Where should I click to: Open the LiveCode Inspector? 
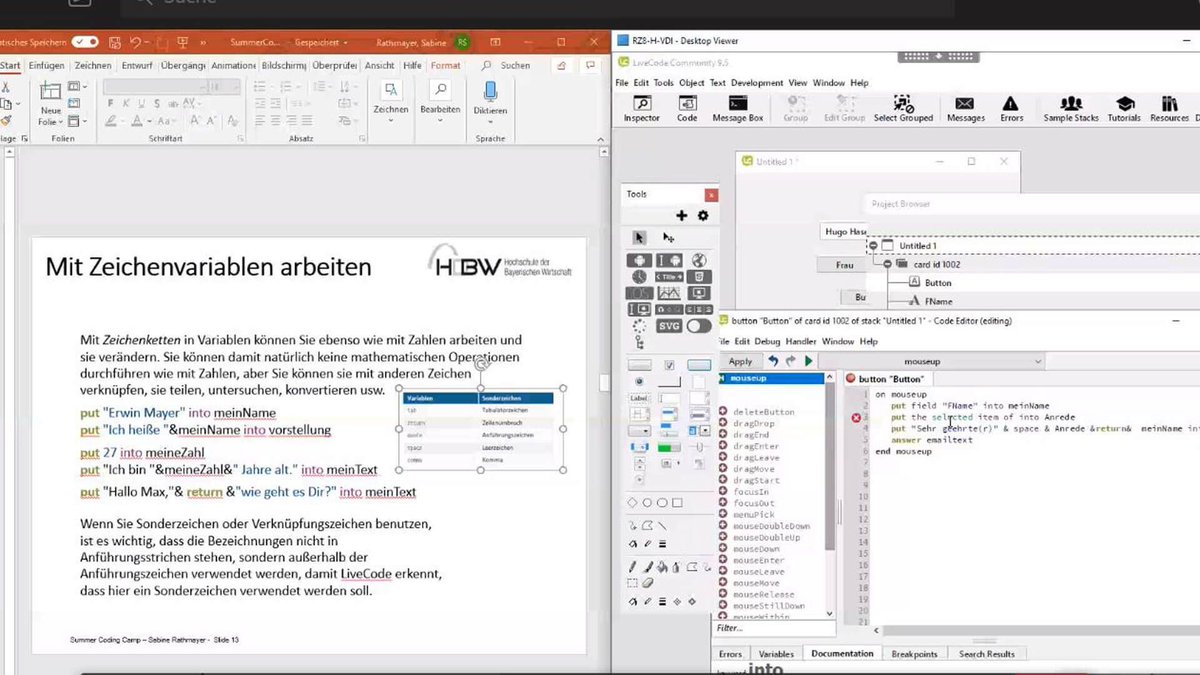point(641,110)
